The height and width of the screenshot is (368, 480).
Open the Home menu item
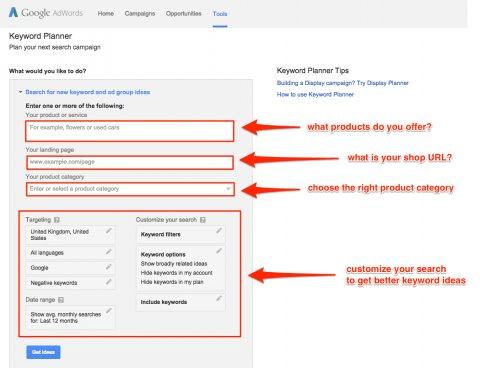pos(106,14)
